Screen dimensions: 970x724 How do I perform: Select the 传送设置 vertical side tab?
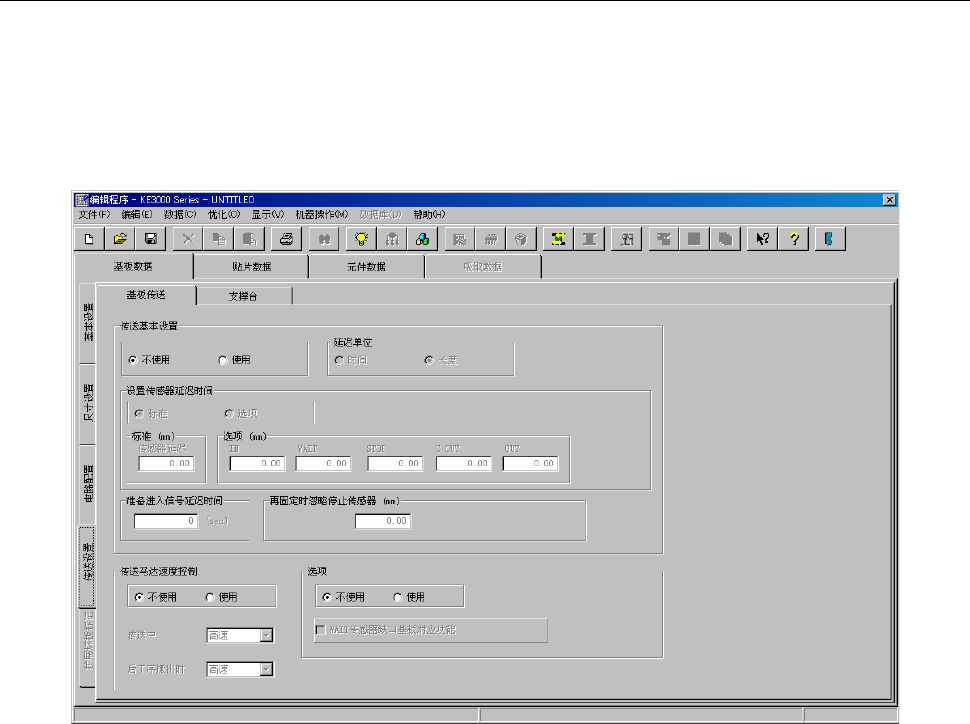pos(87,566)
